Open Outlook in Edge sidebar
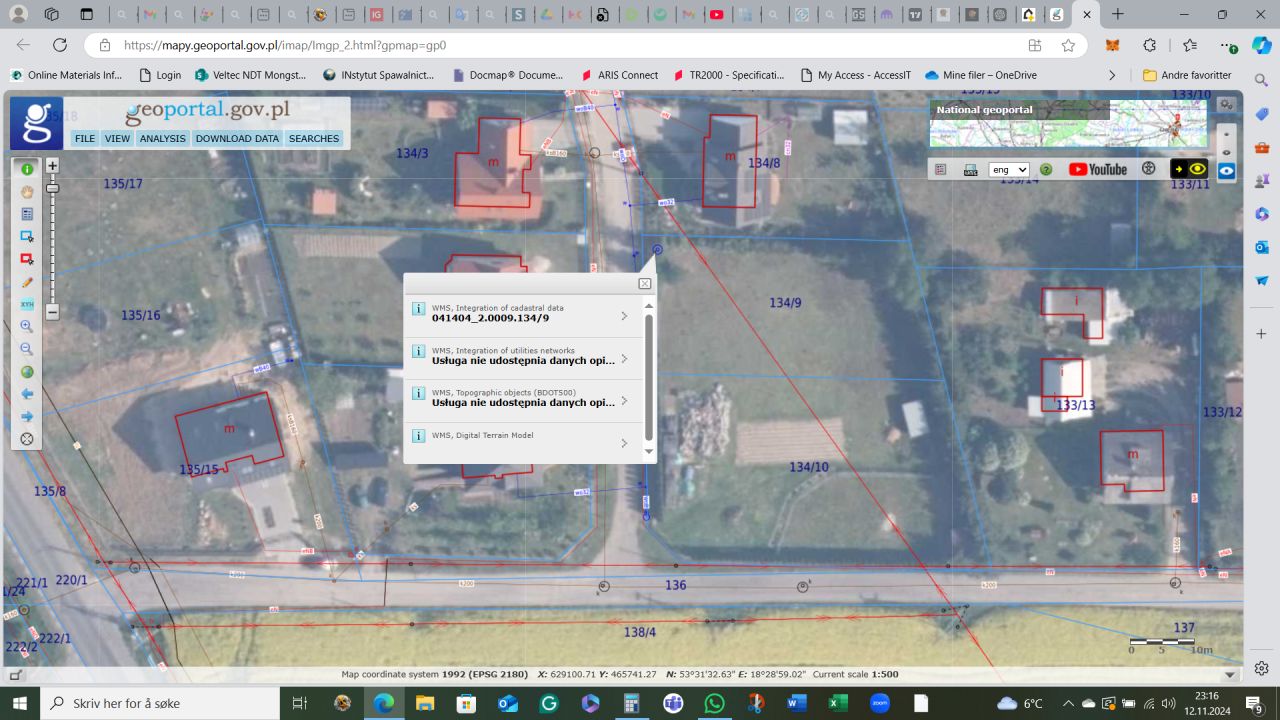Viewport: 1280px width, 720px height. [x=1262, y=247]
